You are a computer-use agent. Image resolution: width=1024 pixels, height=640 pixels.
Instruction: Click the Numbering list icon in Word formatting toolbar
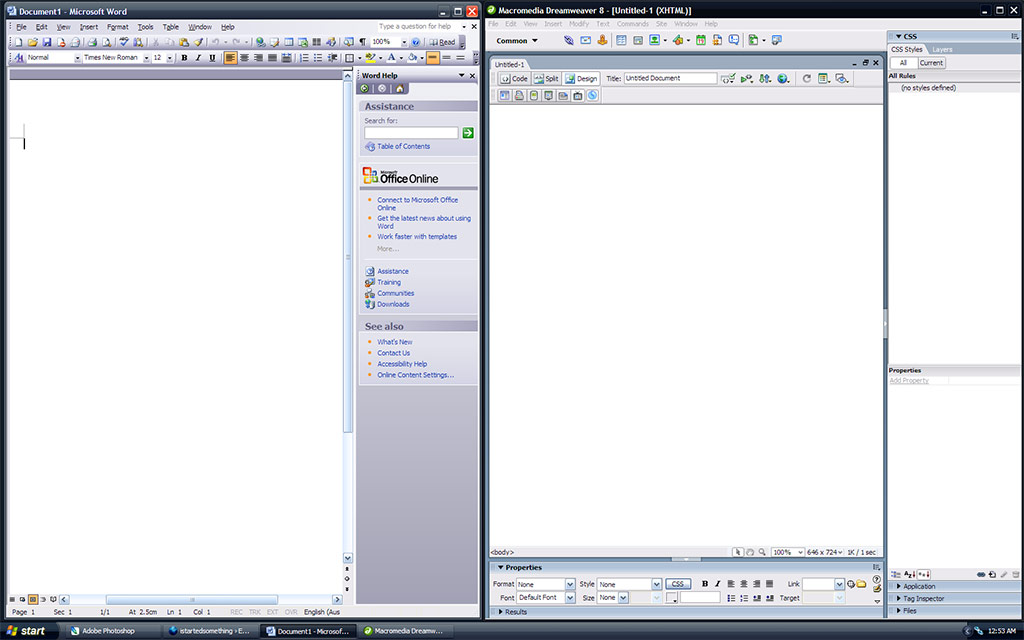point(304,57)
